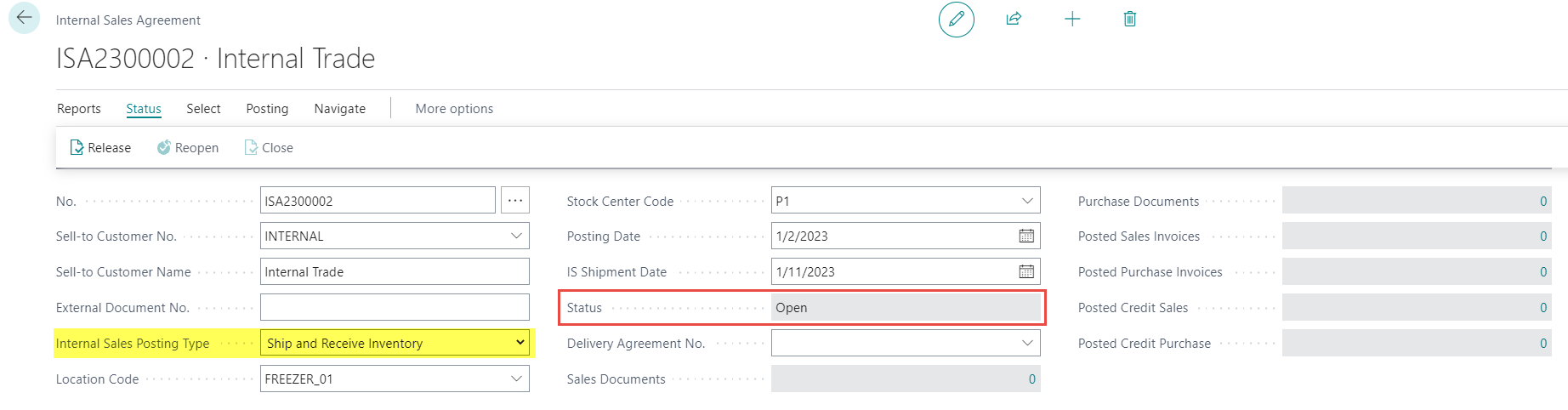Viewport: 1568px width, 410px height.
Task: Open the Posting menu
Action: click(267, 109)
